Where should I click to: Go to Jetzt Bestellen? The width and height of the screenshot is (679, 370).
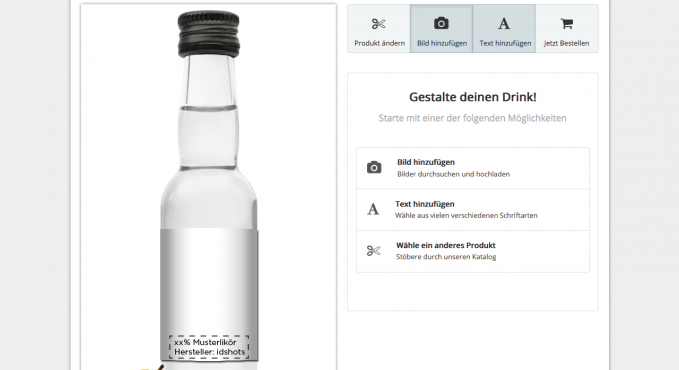[566, 43]
